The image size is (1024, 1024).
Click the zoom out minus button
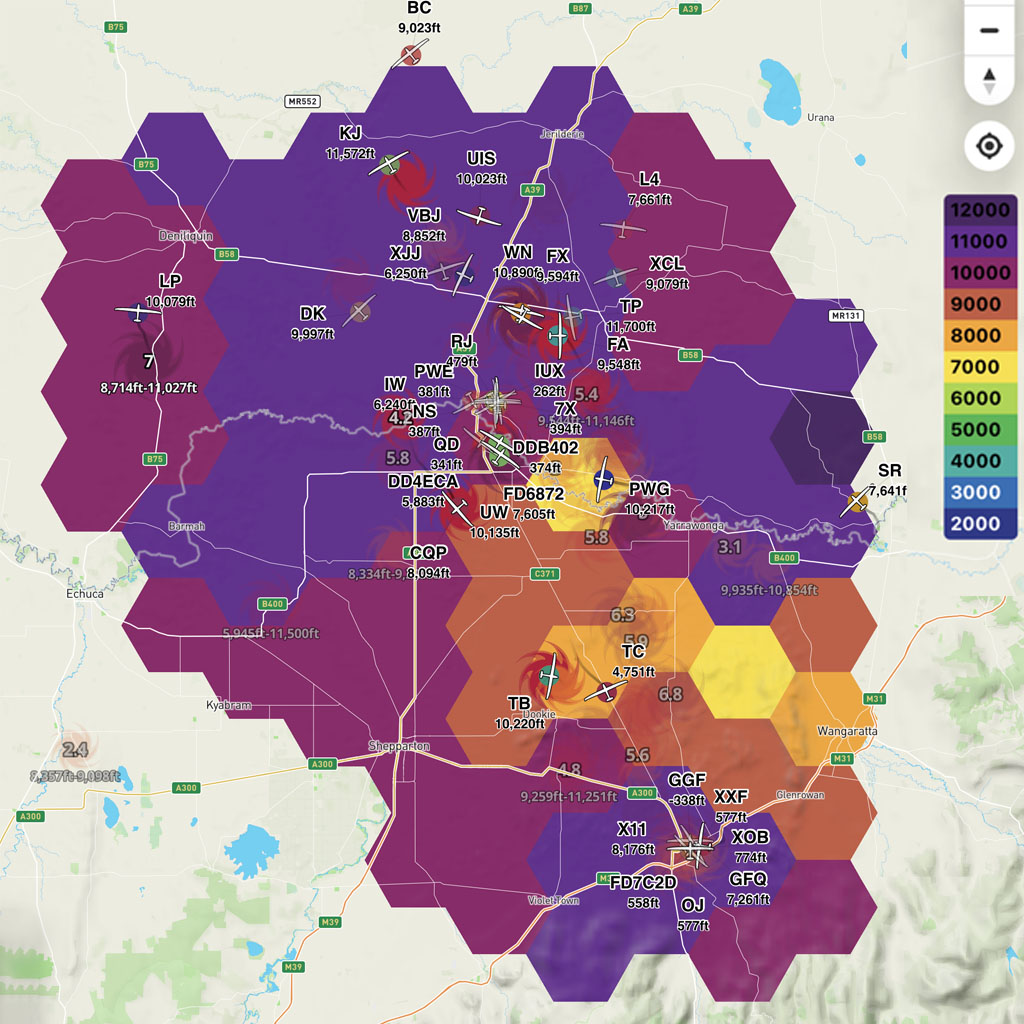pyautogui.click(x=988, y=30)
